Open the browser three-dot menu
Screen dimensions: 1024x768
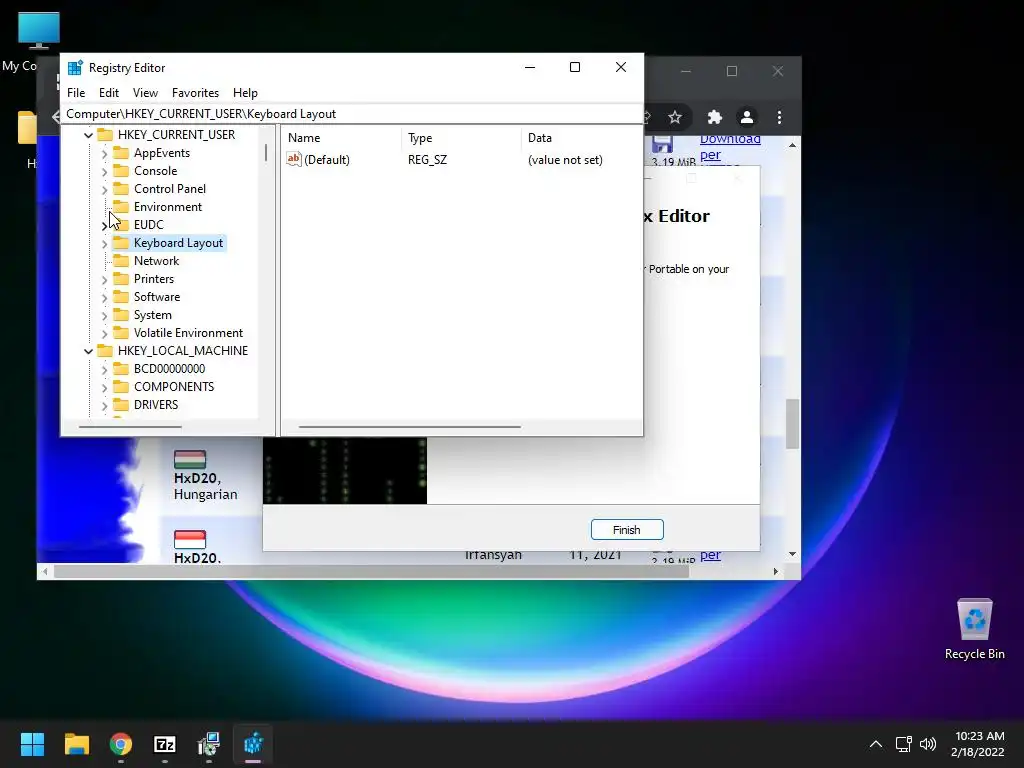(x=779, y=118)
